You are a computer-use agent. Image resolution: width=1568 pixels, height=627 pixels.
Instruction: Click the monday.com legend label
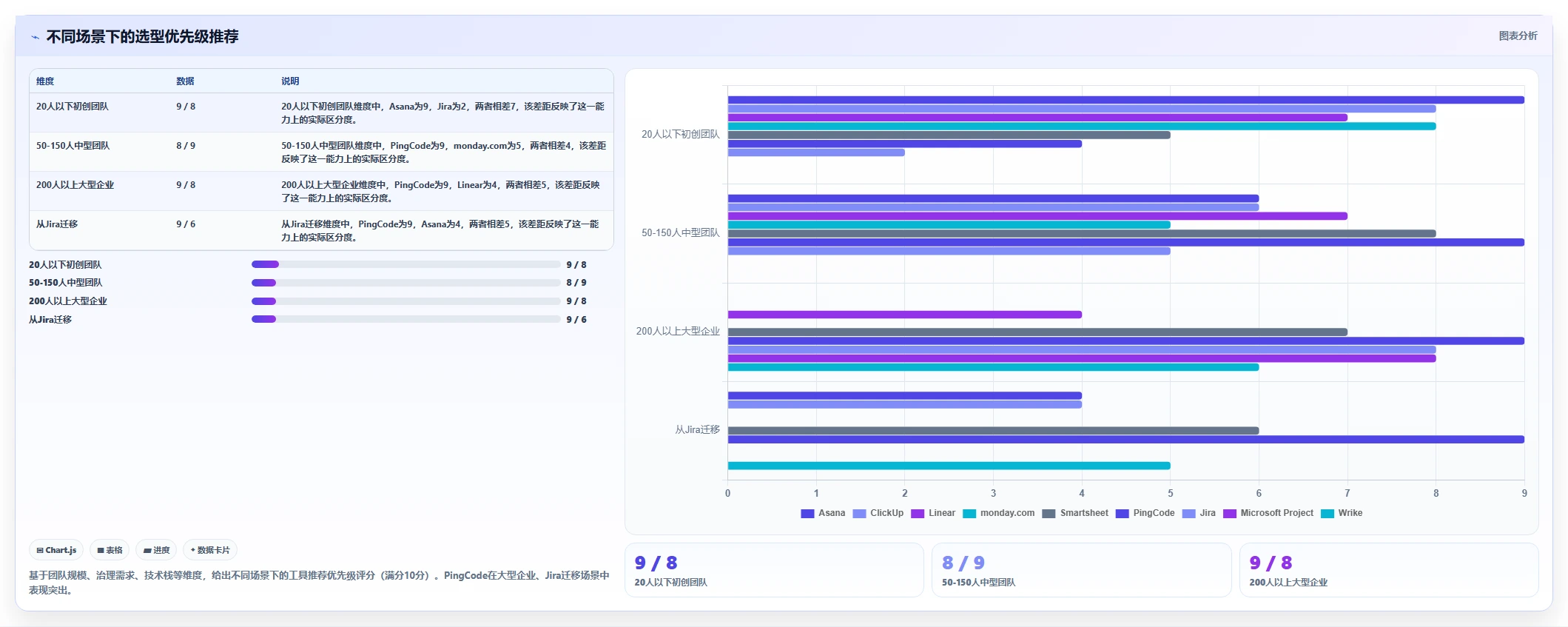1007,513
